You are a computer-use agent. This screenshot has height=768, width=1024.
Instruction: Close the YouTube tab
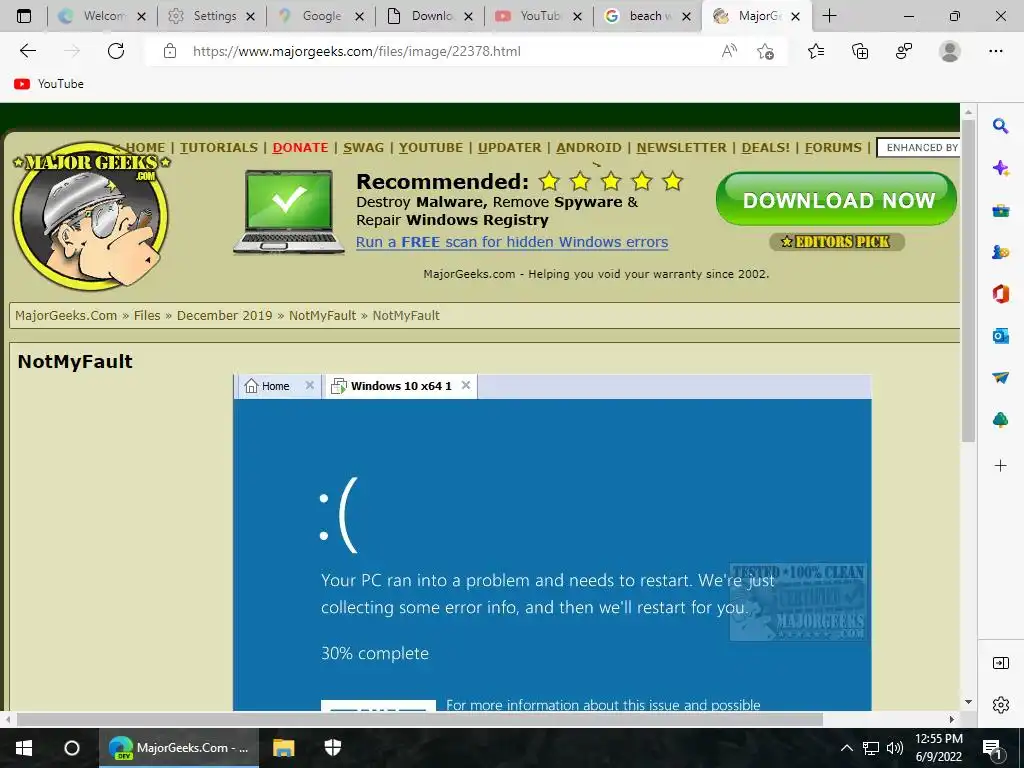577,16
